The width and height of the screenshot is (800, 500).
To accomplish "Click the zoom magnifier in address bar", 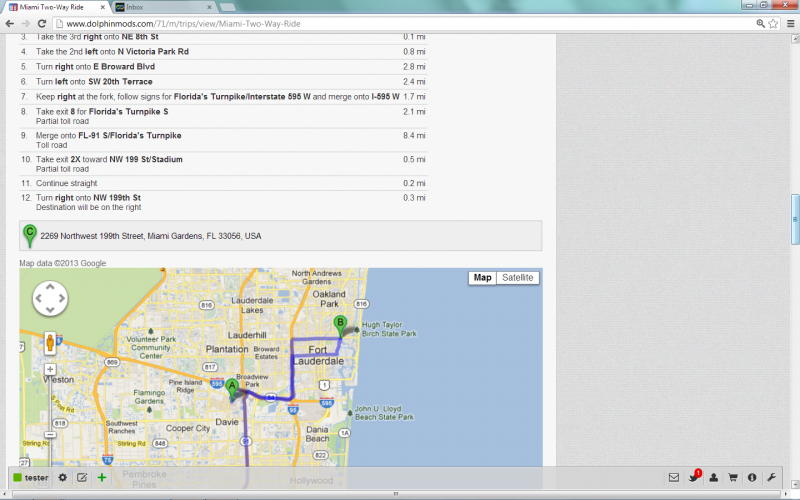I will click(760, 23).
